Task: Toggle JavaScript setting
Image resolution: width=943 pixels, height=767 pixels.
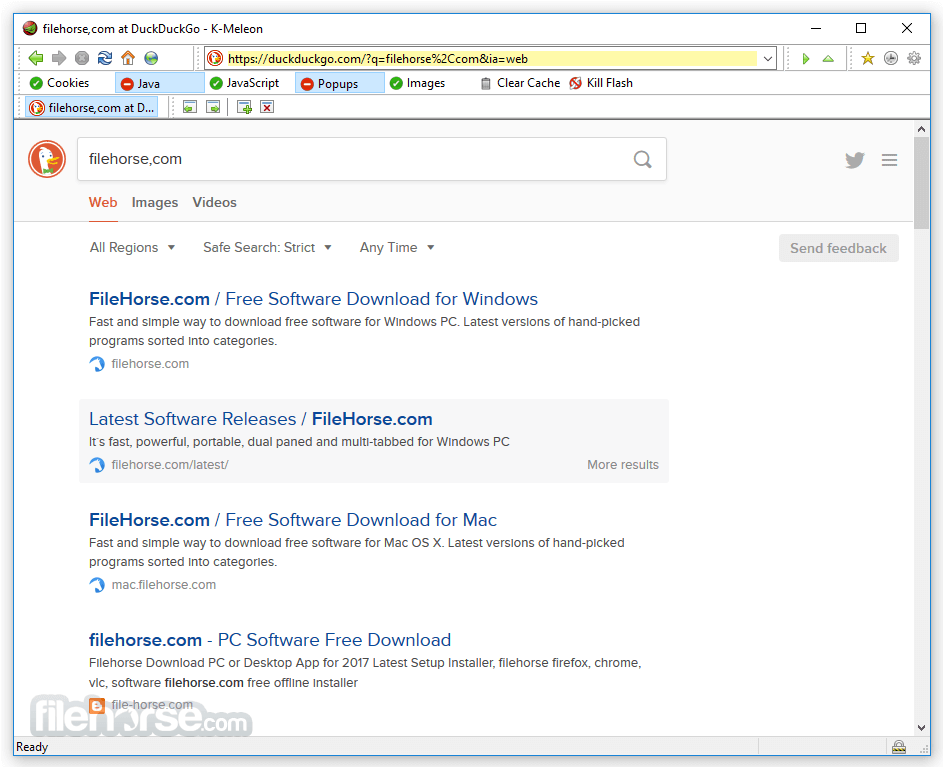Action: [x=244, y=83]
